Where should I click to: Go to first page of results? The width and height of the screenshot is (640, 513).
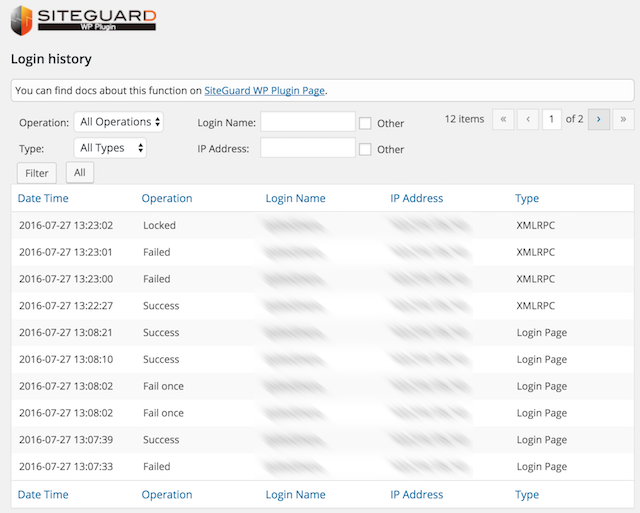503,119
